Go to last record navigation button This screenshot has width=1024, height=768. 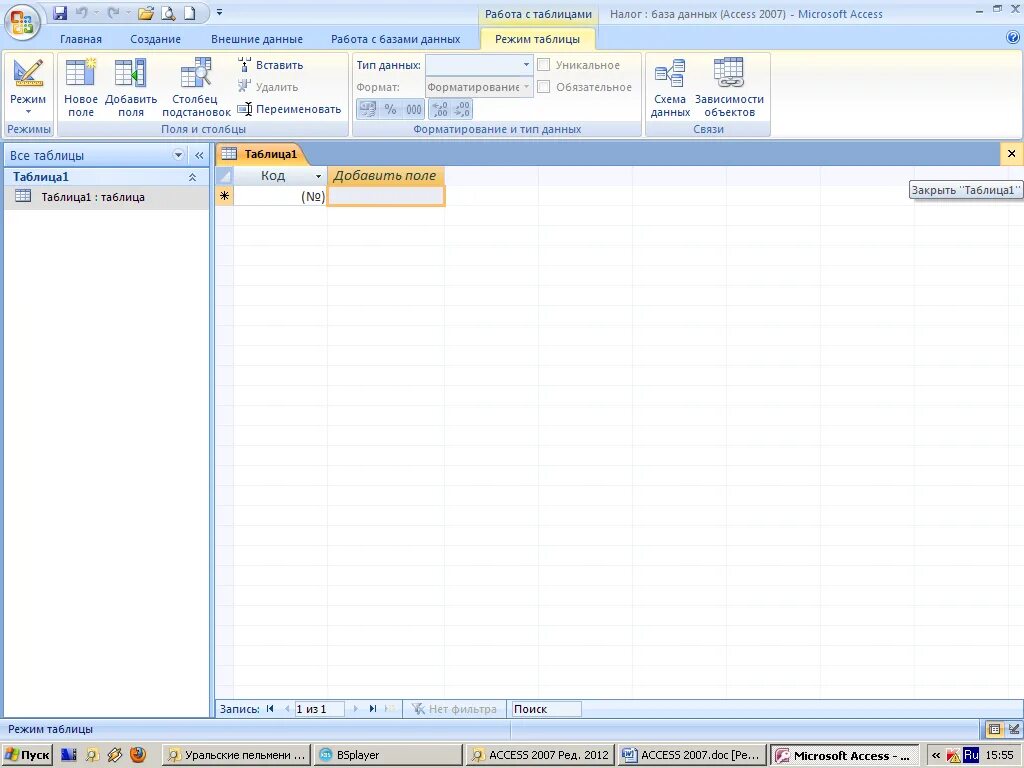pyautogui.click(x=372, y=709)
